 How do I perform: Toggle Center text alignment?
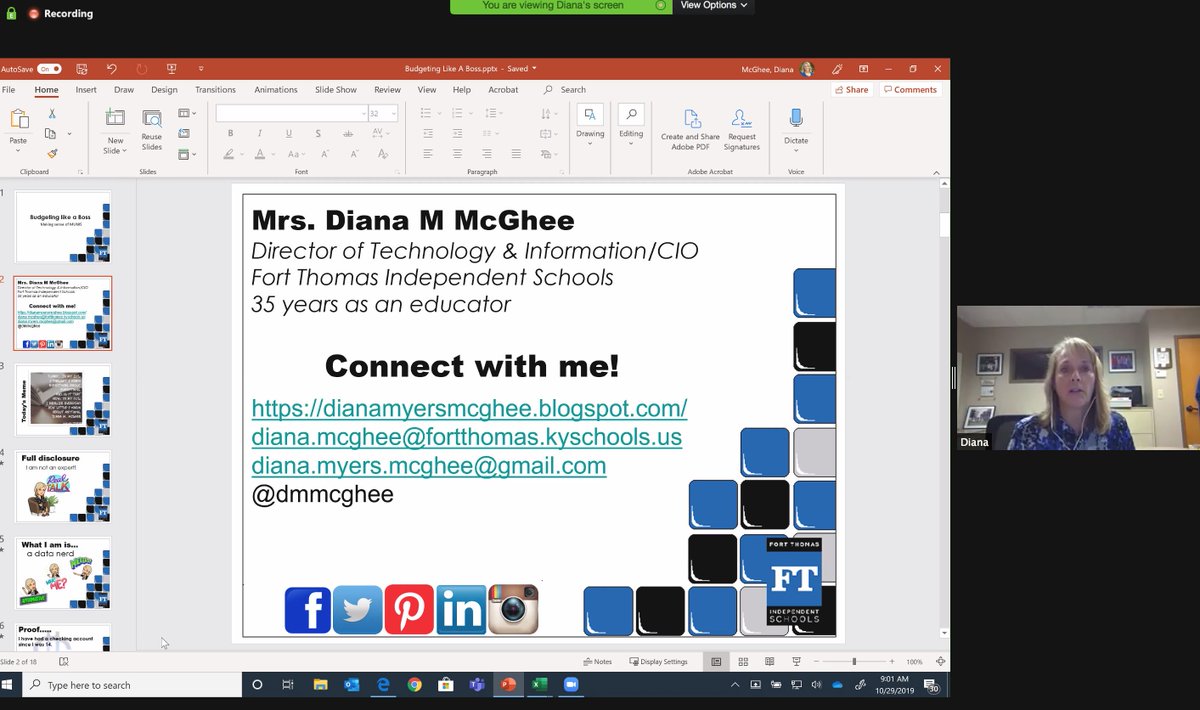[457, 154]
